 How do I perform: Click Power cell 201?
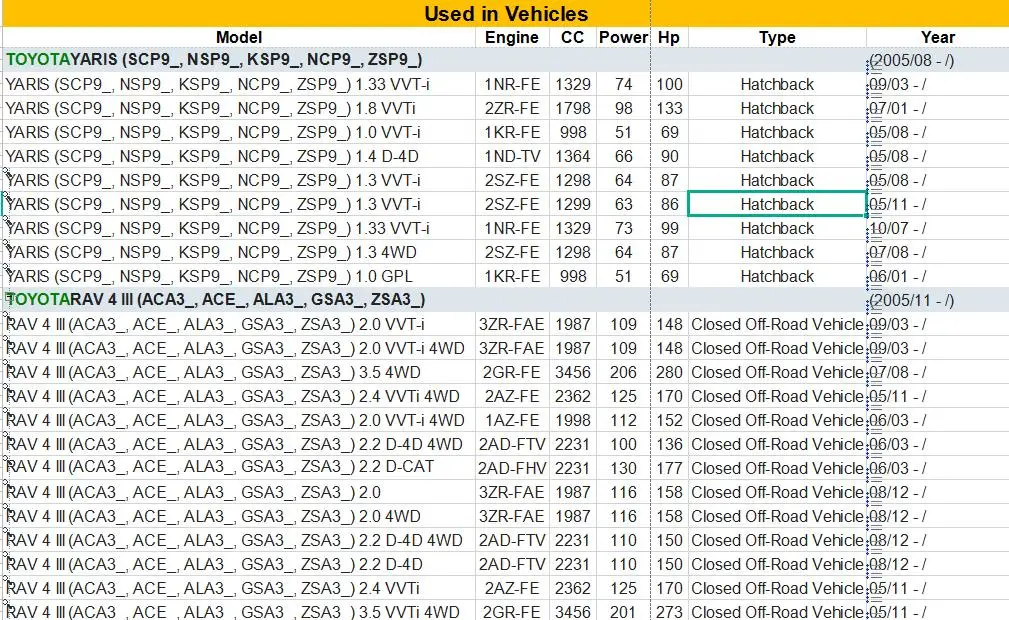tap(623, 611)
